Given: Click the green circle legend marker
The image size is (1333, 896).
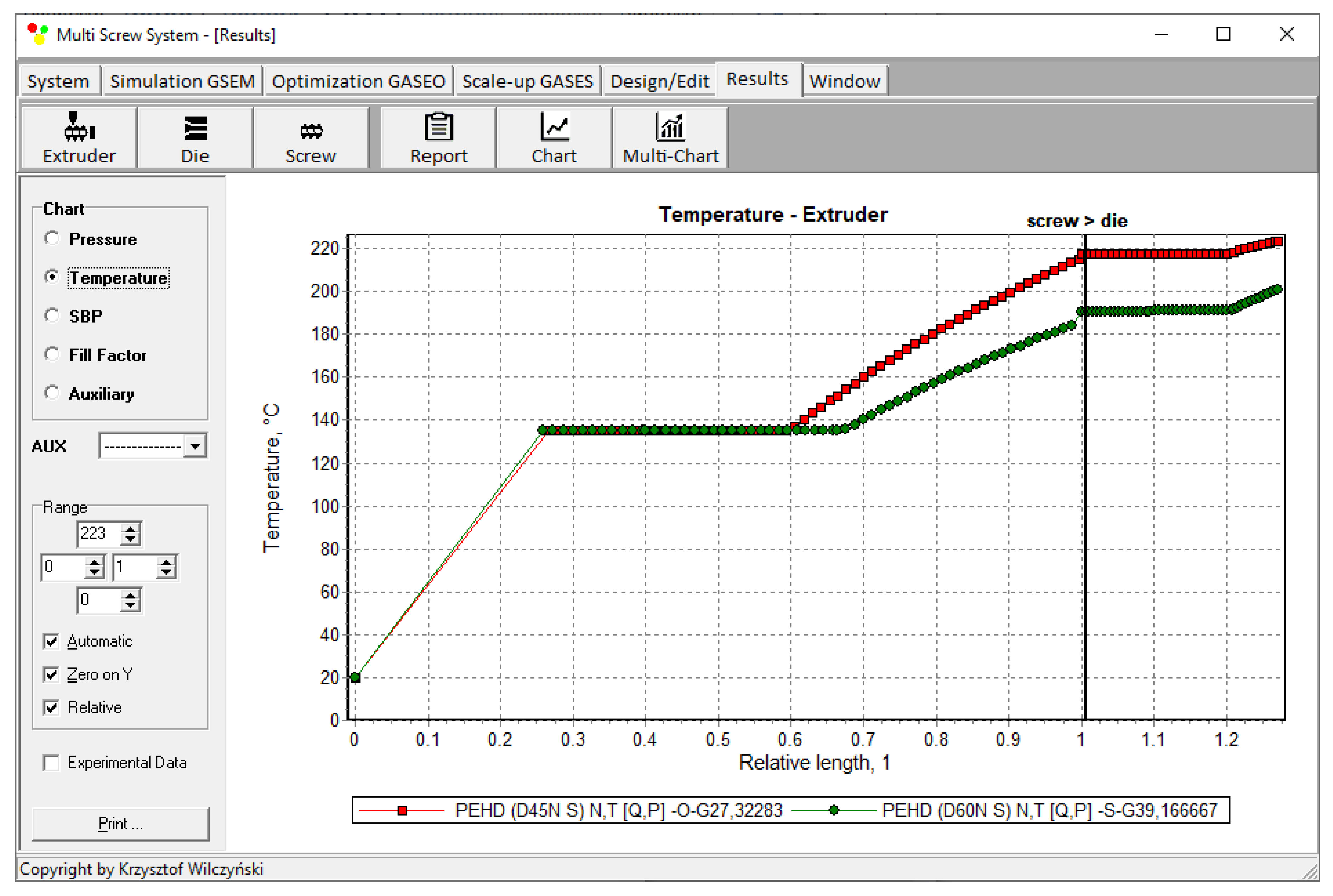Looking at the screenshot, I should click(833, 810).
